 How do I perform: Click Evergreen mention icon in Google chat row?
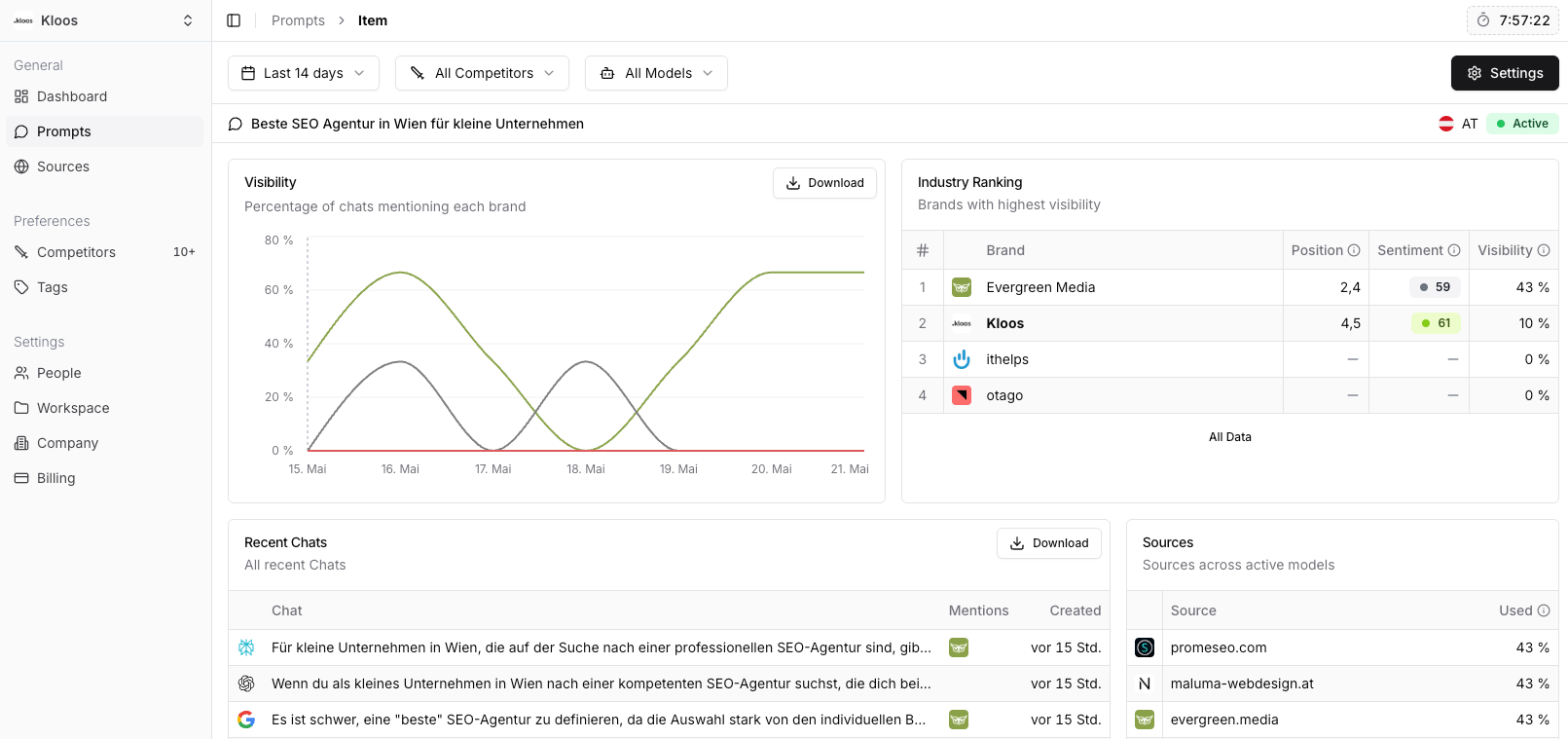click(x=959, y=720)
